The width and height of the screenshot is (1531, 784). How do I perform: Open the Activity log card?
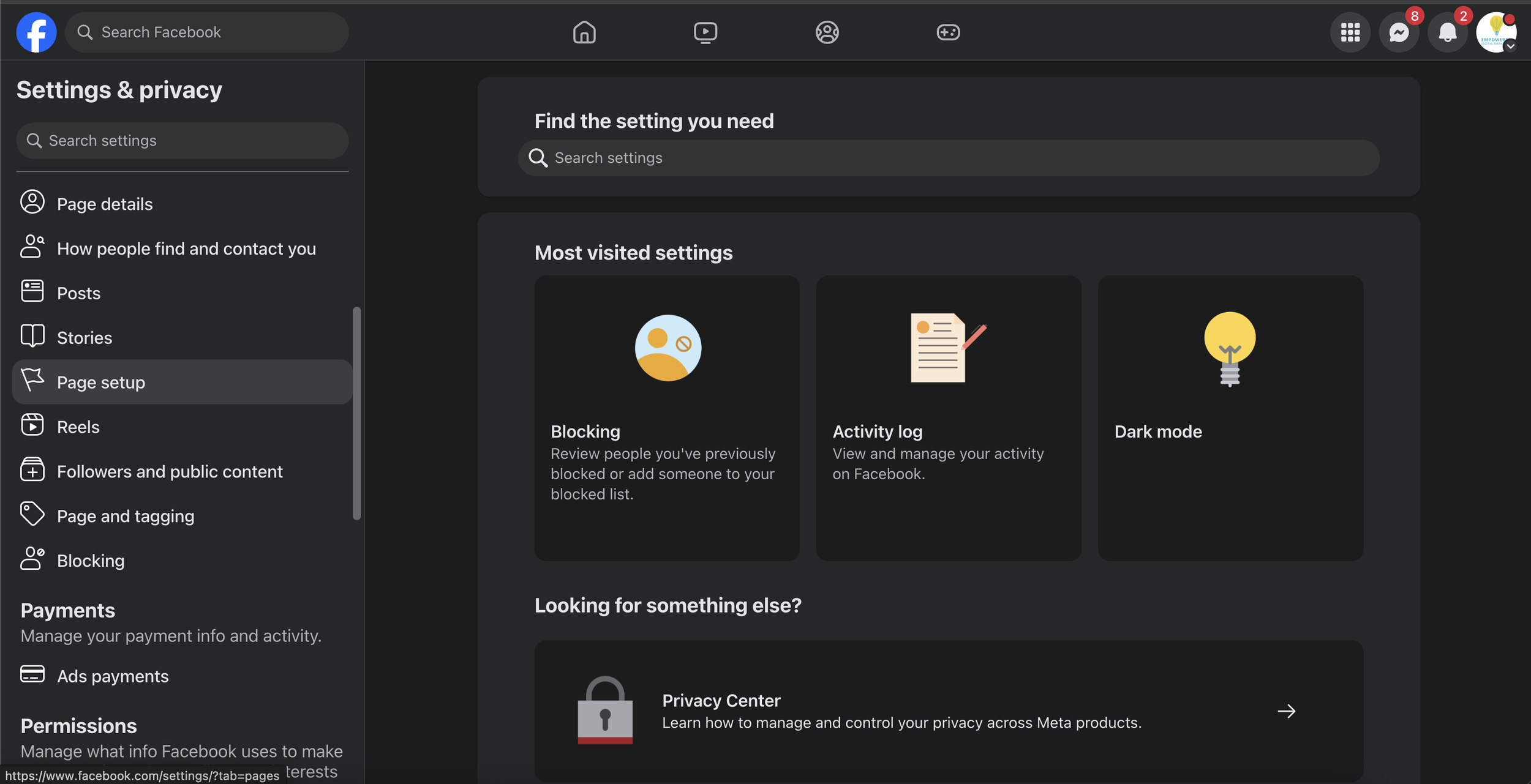pyautogui.click(x=948, y=417)
